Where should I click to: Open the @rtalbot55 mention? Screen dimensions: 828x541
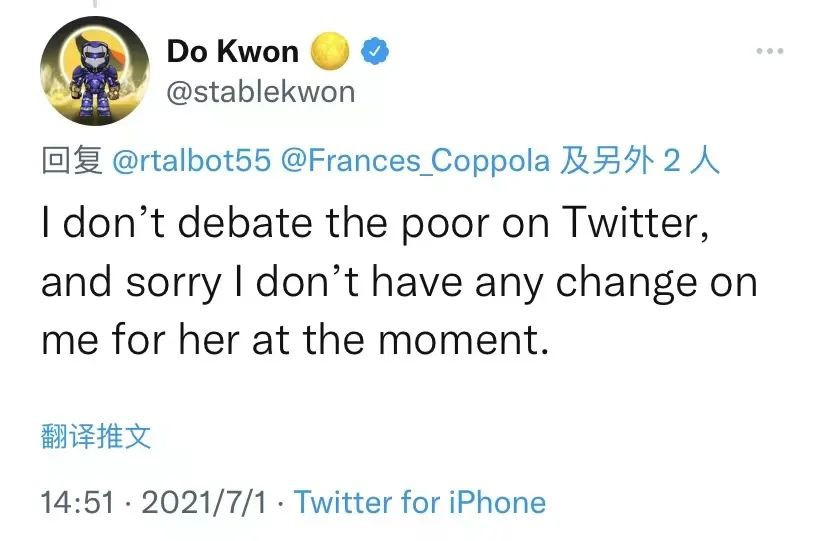click(192, 160)
